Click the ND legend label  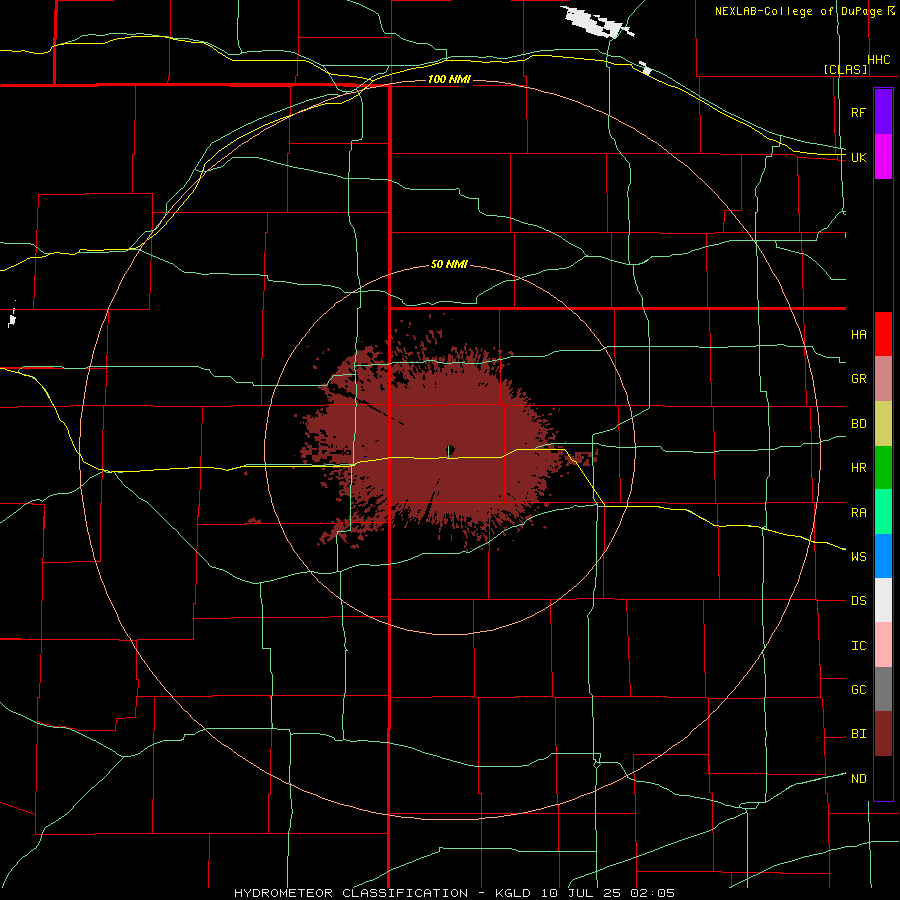point(858,779)
